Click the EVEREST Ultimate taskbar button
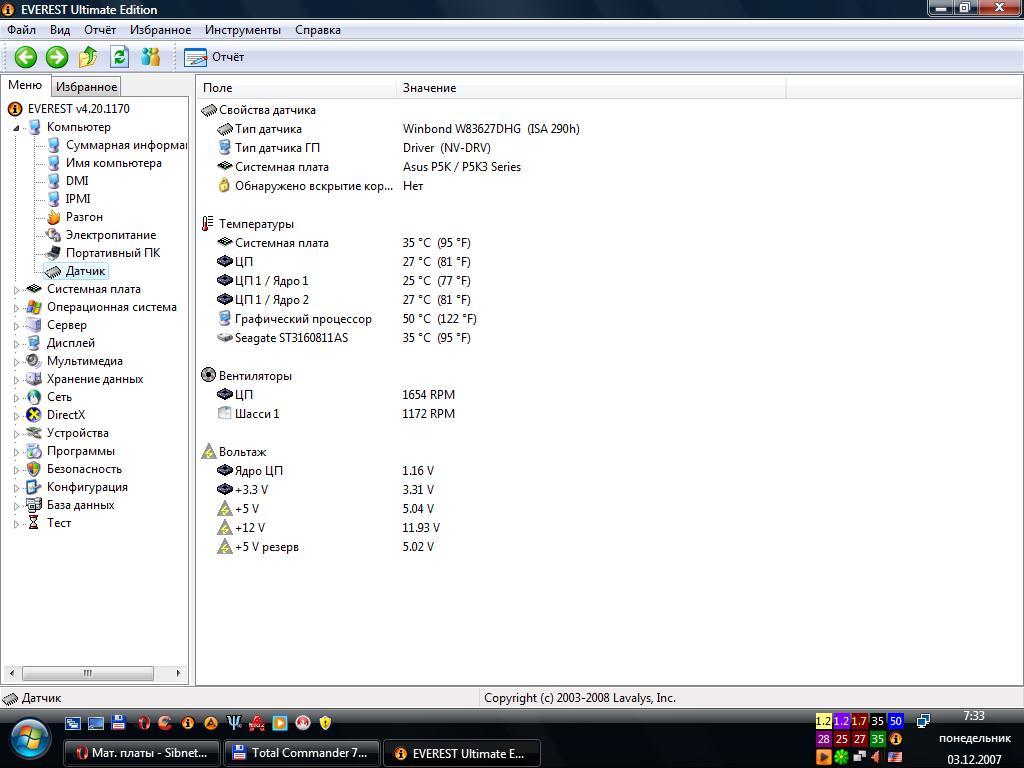1024x768 pixels. (x=461, y=753)
